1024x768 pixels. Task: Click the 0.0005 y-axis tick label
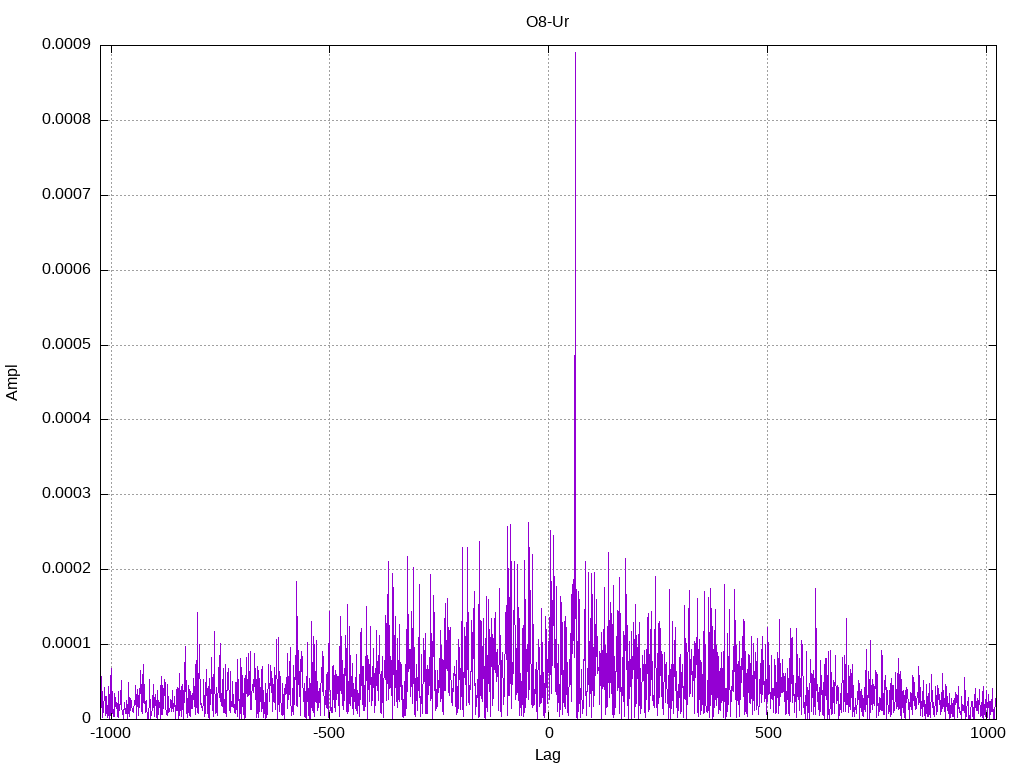[67, 344]
